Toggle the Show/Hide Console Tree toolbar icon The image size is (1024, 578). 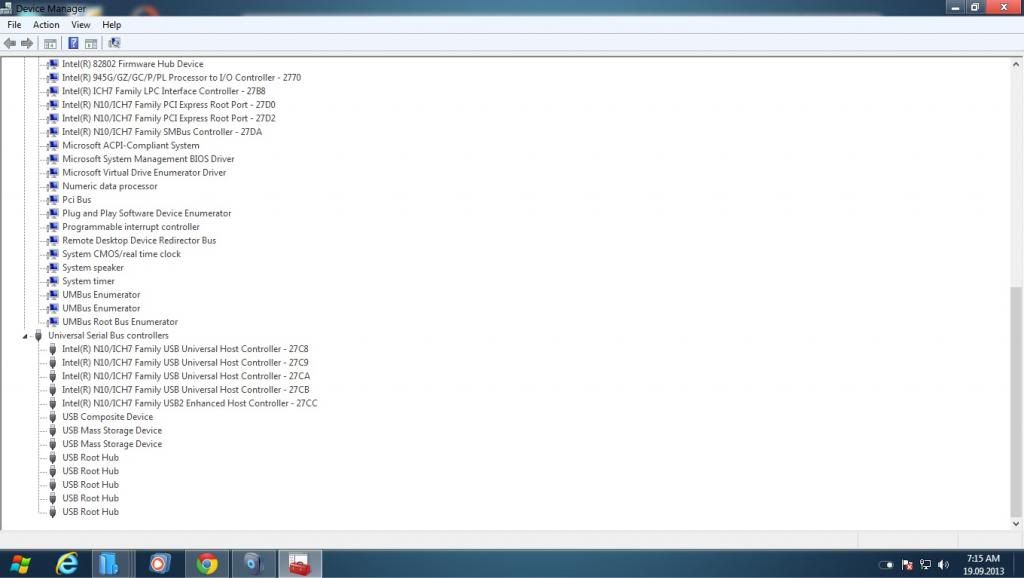click(50, 43)
